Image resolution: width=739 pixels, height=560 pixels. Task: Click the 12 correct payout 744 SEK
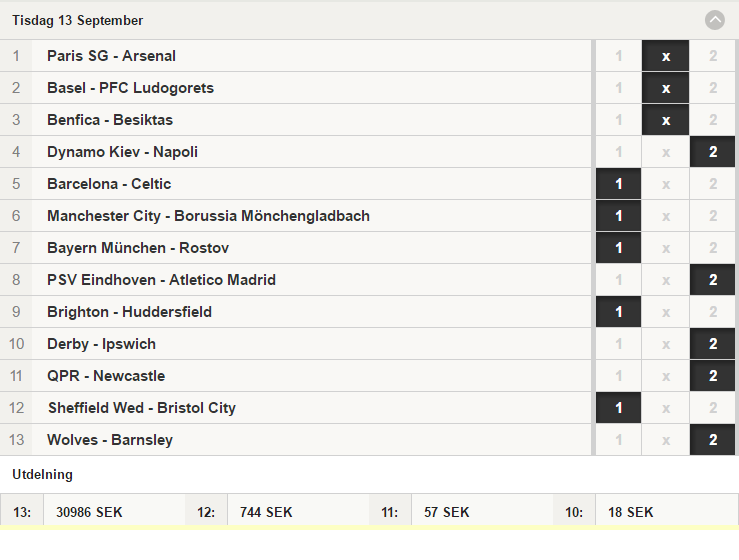pyautogui.click(x=266, y=512)
